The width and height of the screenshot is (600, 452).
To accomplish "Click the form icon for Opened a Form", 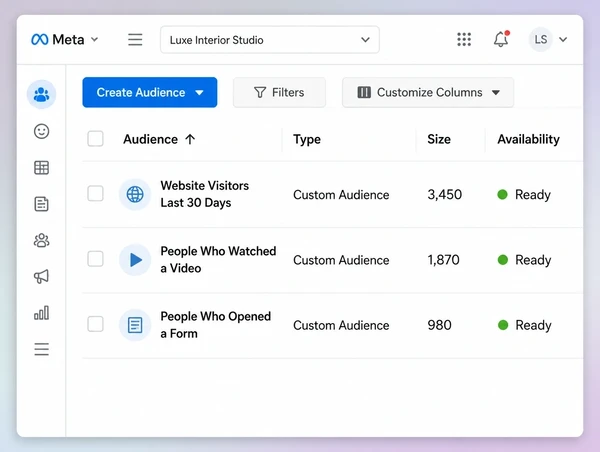I will (x=135, y=325).
